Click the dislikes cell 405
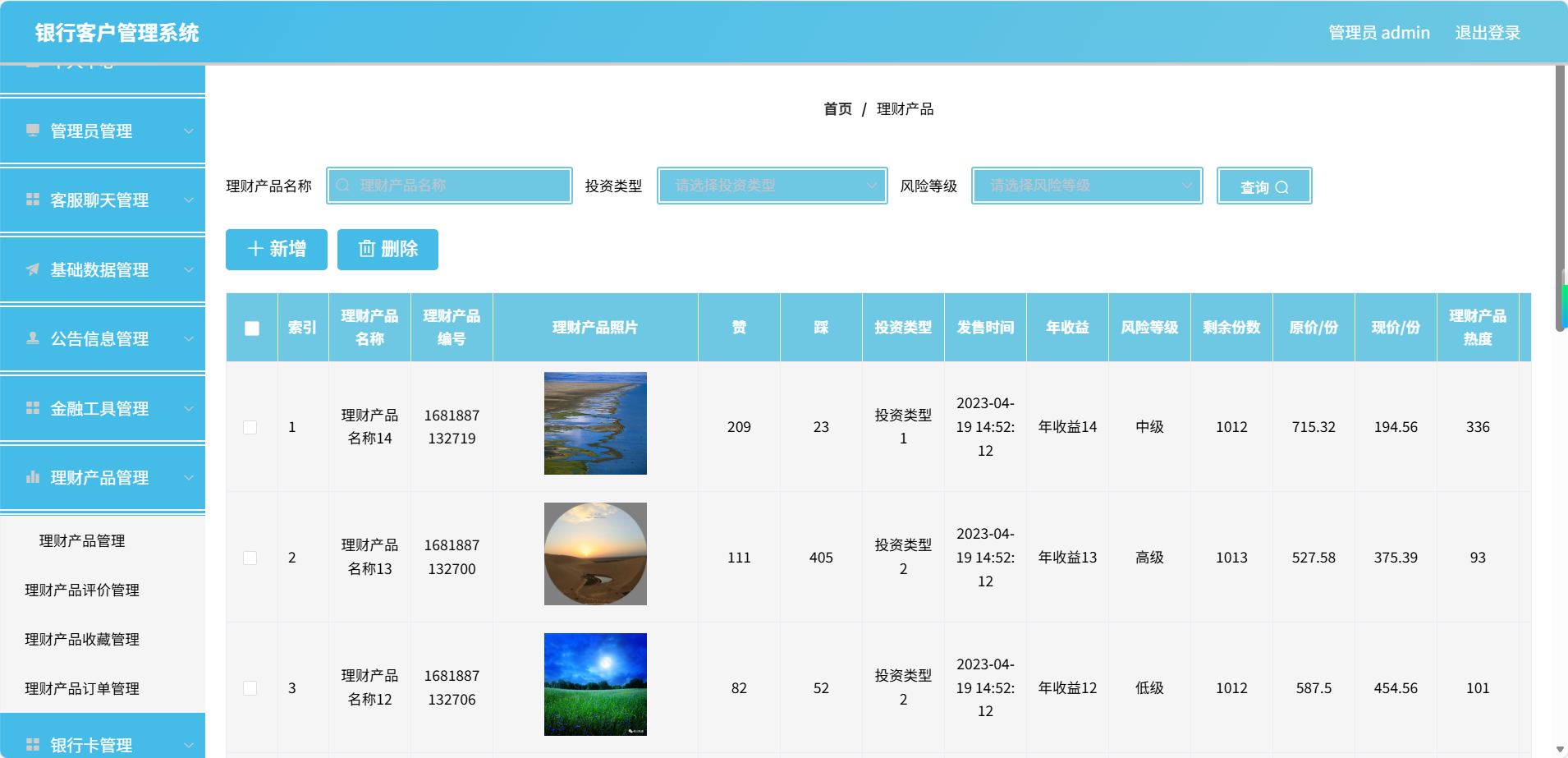This screenshot has width=1568, height=758. pyautogui.click(x=821, y=558)
